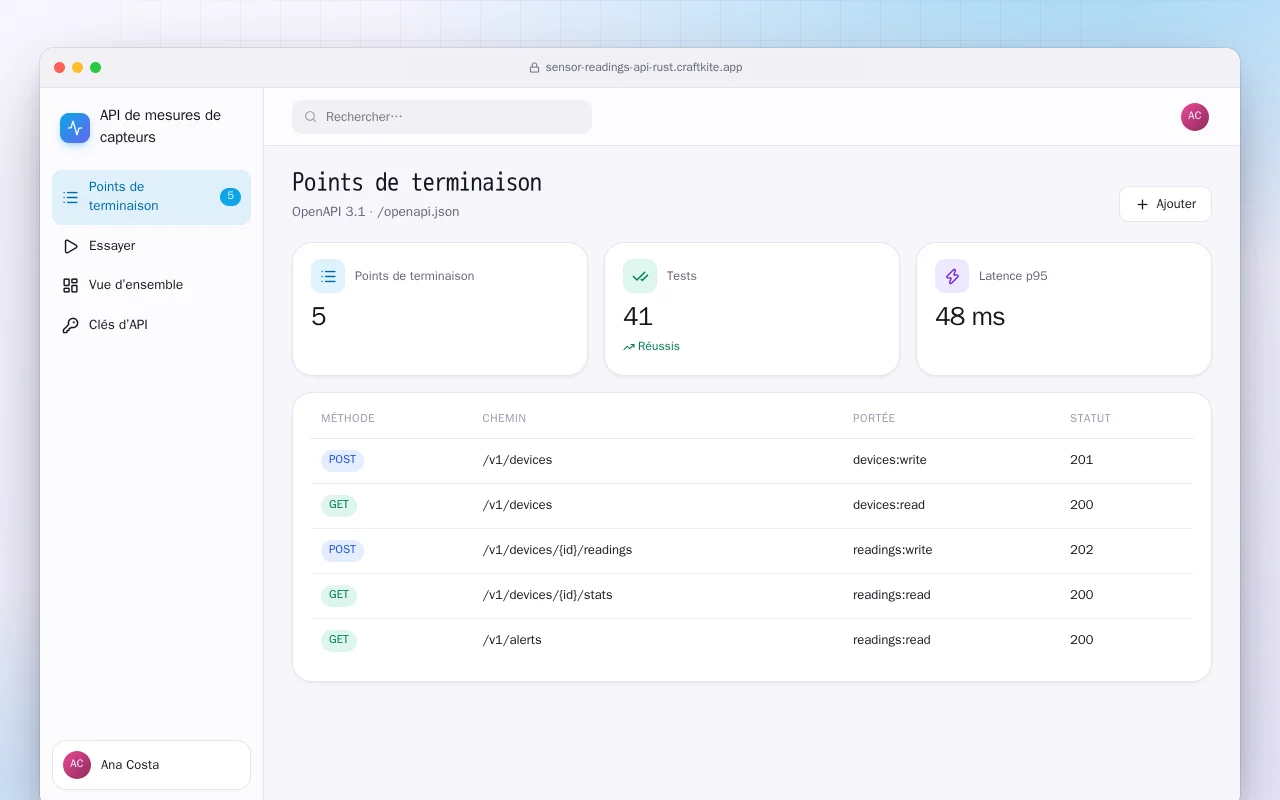The height and width of the screenshot is (800, 1280).
Task: Click the POST badge for /v1/devices
Action: pos(342,460)
